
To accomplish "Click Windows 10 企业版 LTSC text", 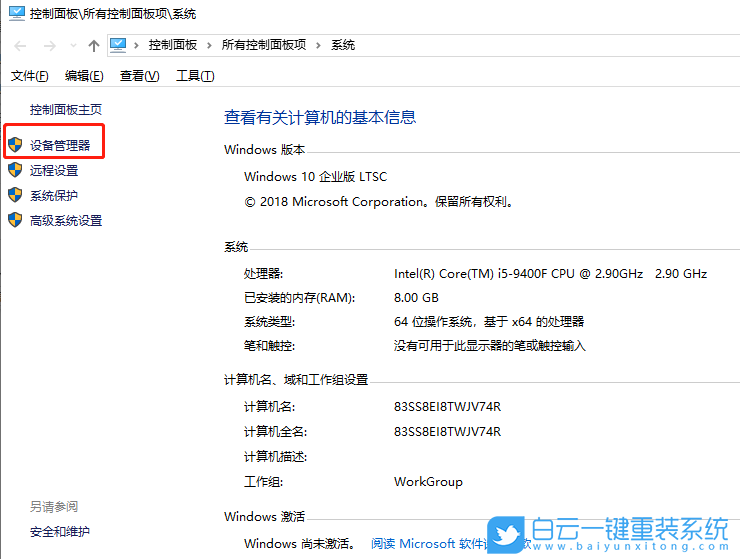I will point(315,177).
